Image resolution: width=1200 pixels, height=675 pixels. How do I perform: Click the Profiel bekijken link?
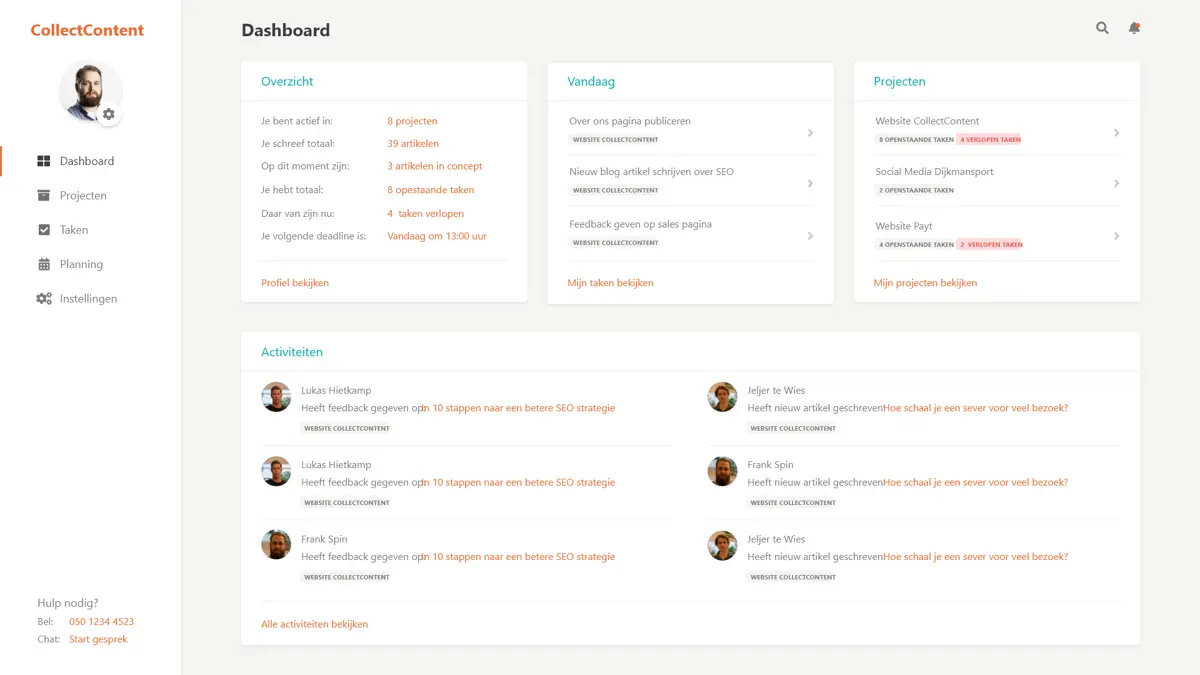pyautogui.click(x=295, y=283)
